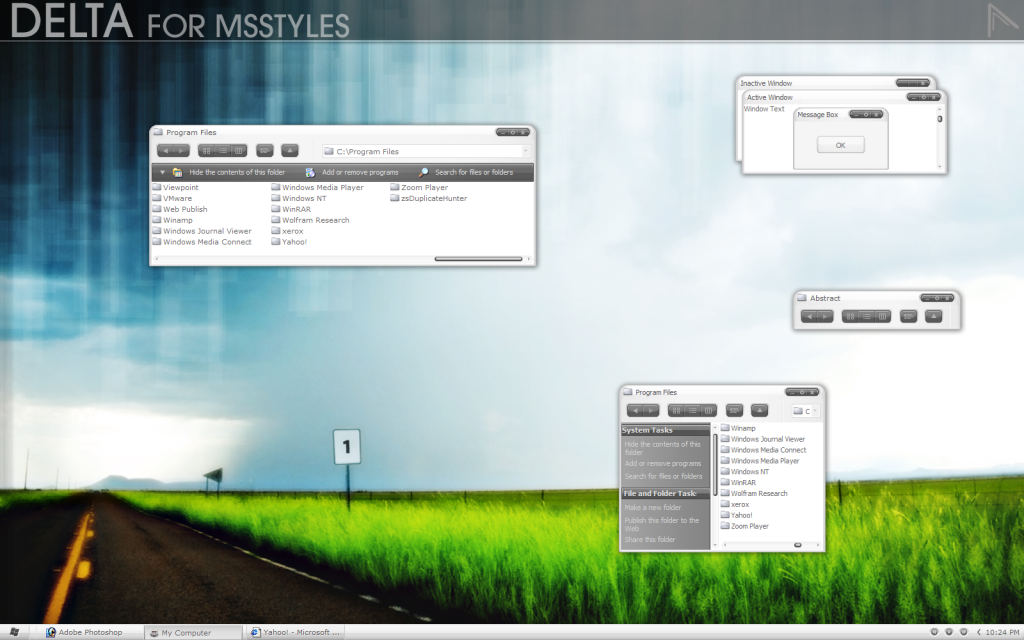
Task: Click the Add or remove programs icon
Action: tap(310, 172)
